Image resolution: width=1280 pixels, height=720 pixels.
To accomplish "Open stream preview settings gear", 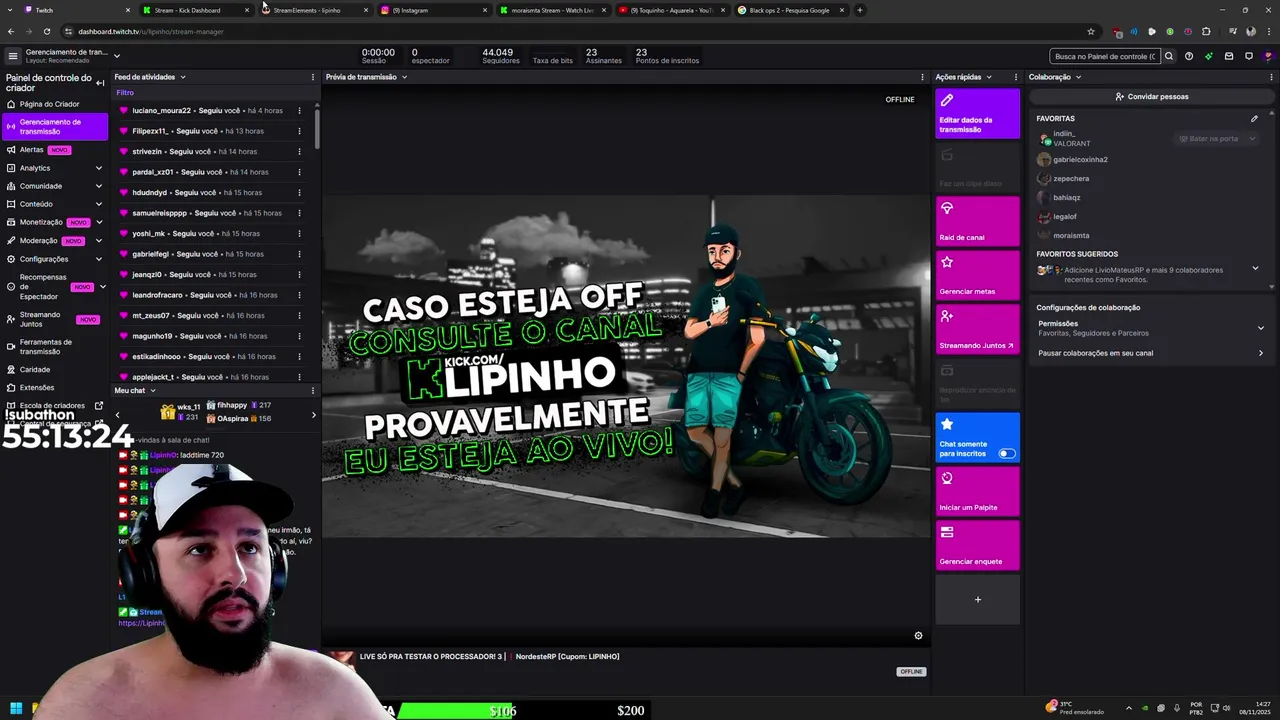I will 918,635.
